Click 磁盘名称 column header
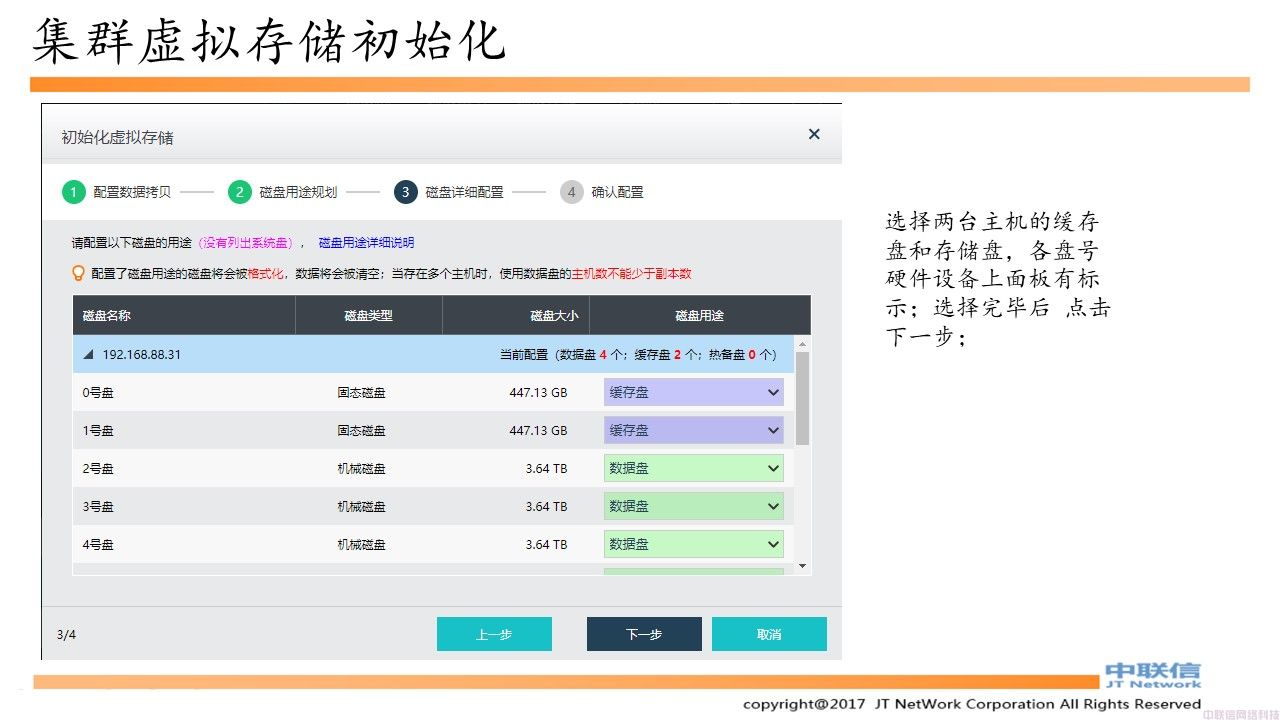Viewport: 1280px width, 720px height. [184, 315]
